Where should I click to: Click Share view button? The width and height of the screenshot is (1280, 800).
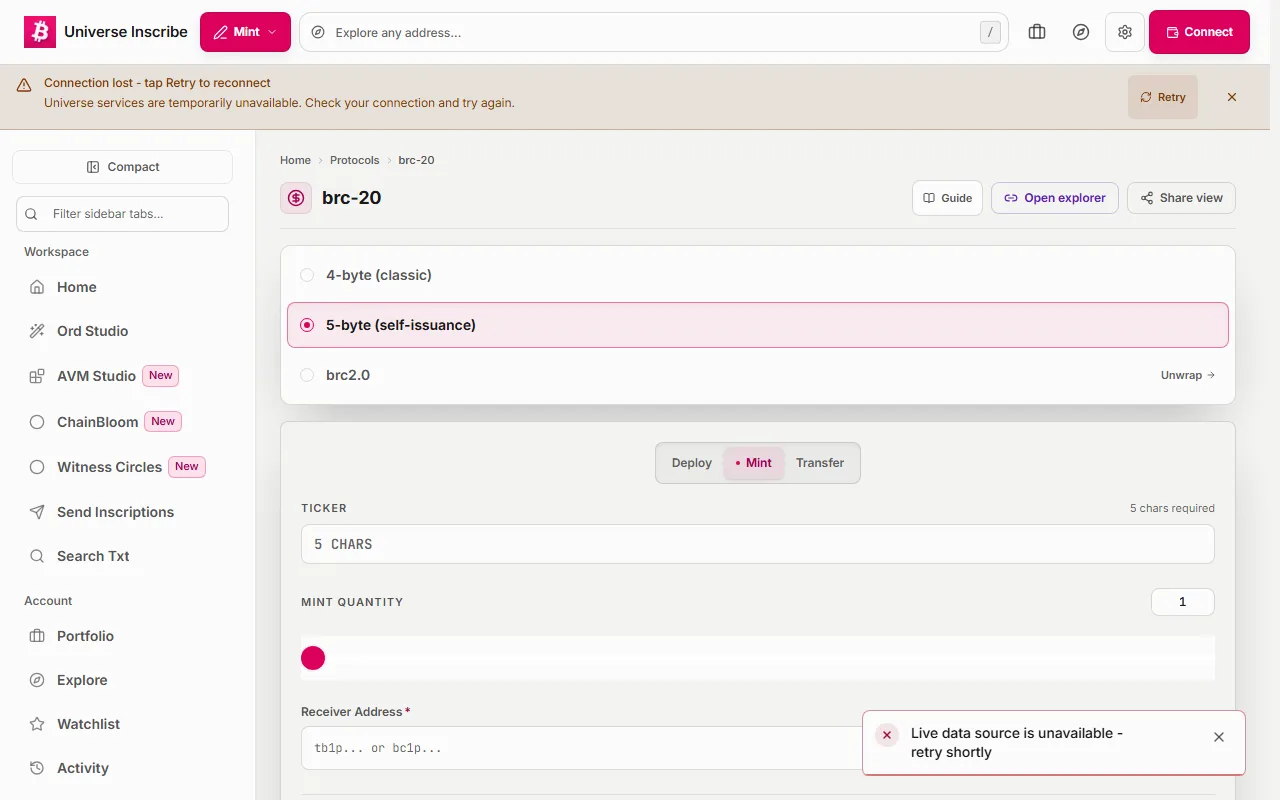pyautogui.click(x=1181, y=198)
